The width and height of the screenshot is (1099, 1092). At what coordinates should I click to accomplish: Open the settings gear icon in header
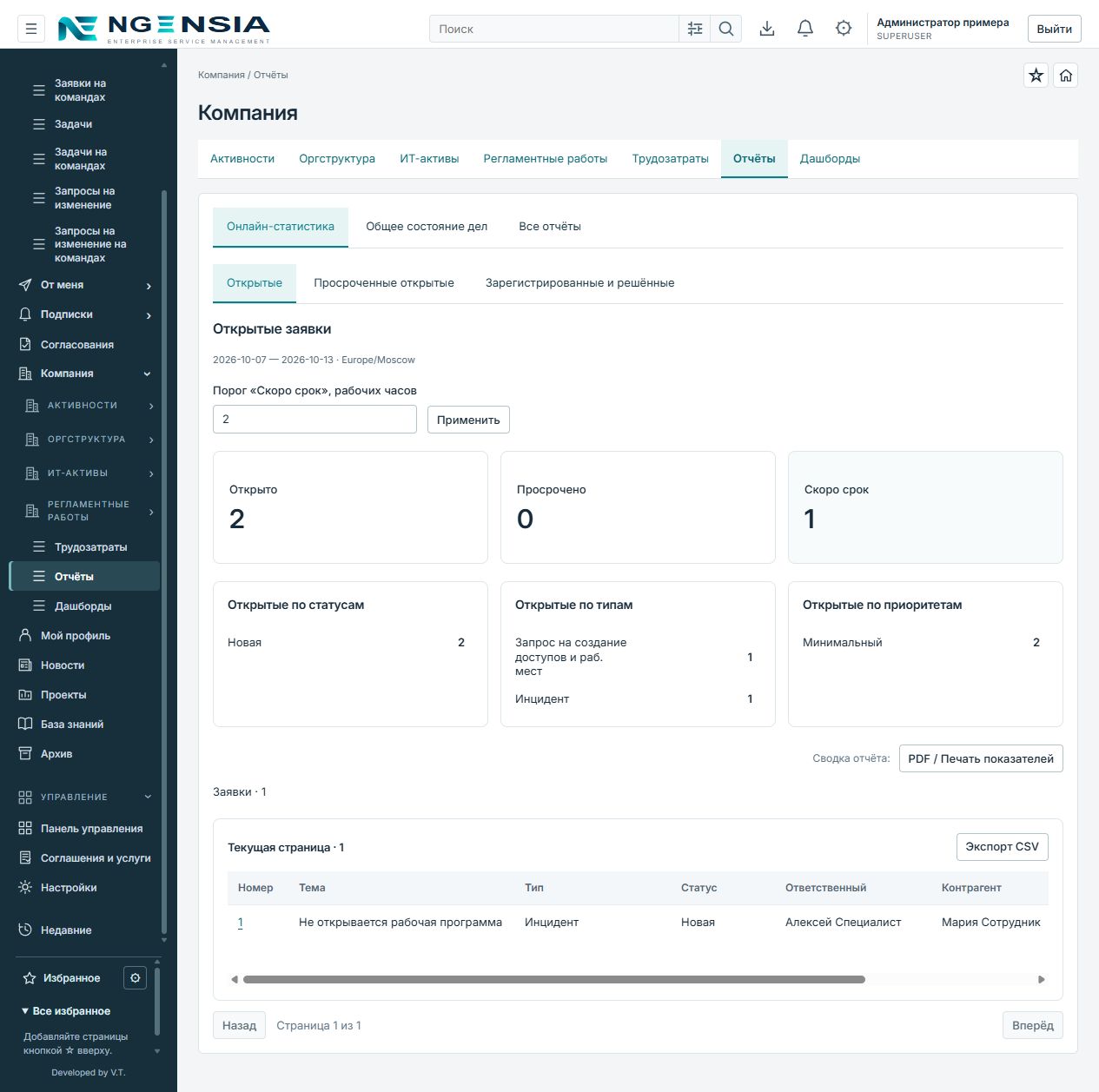click(x=844, y=29)
